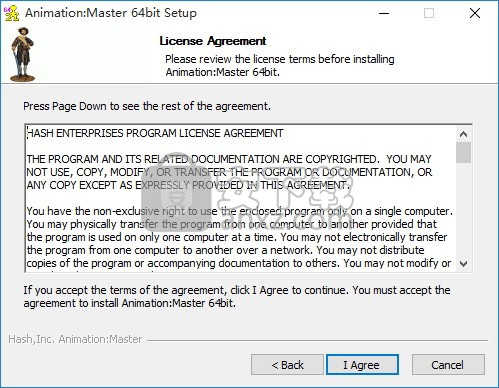Click the Press Page Down instruction text
Image resolution: width=499 pixels, height=388 pixels.
point(147,106)
